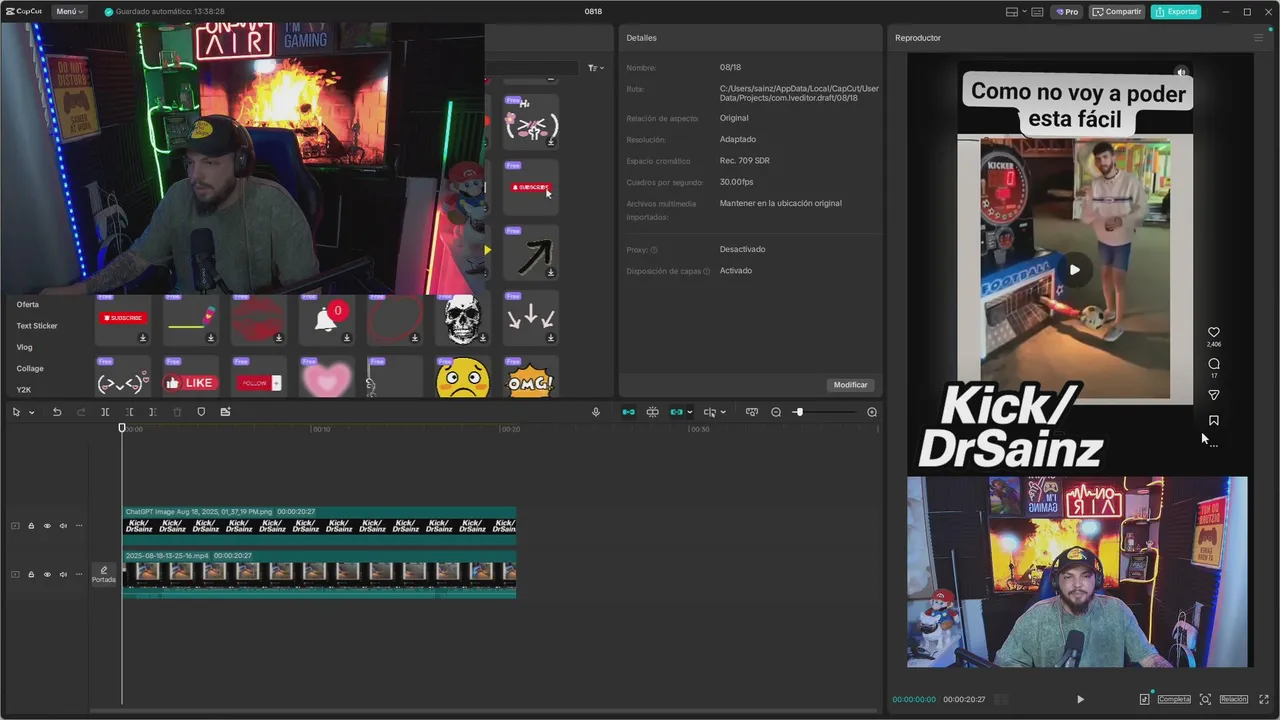Click the more options dots on video track
Image resolution: width=1280 pixels, height=720 pixels.
pos(79,574)
